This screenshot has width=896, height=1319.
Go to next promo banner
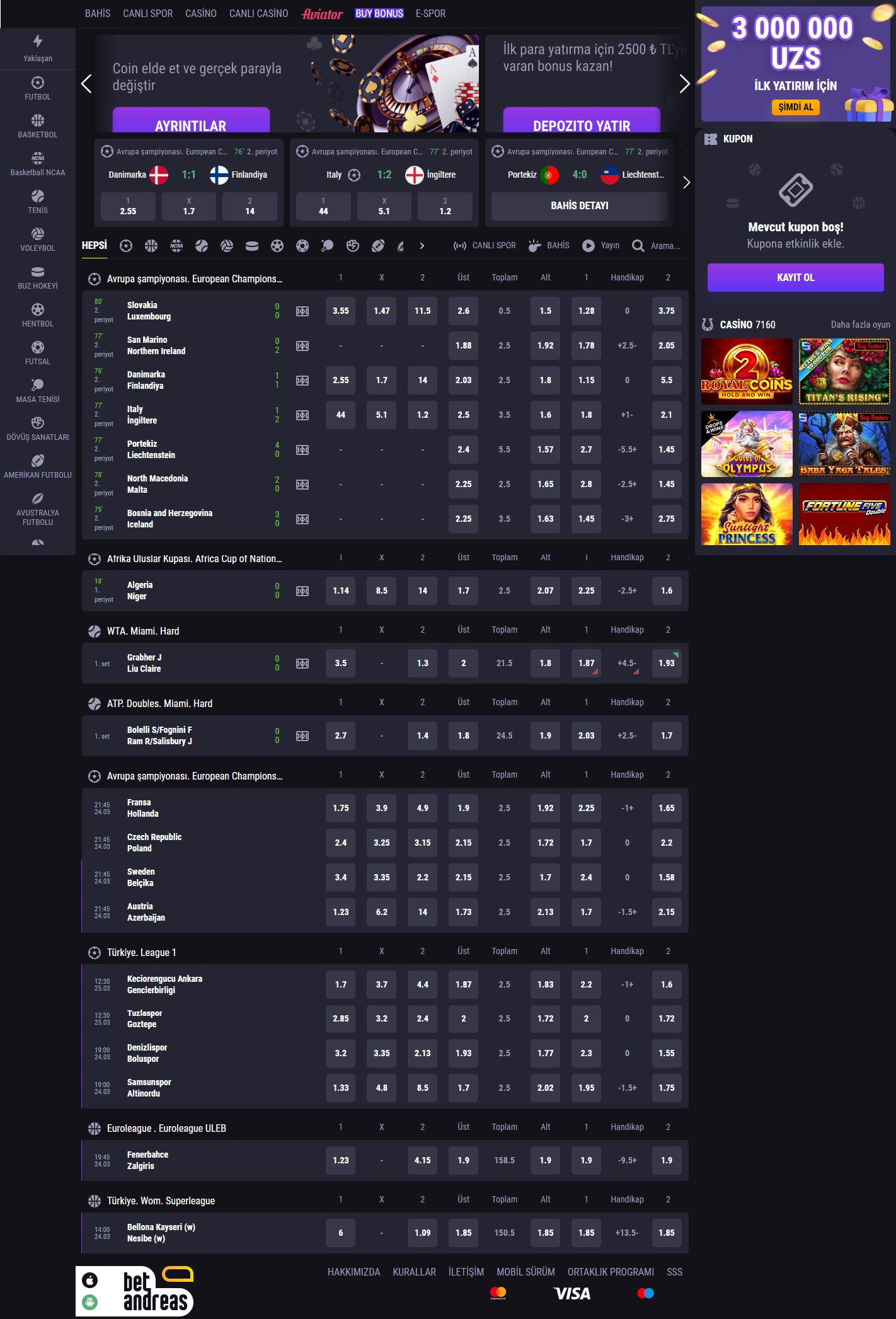click(x=684, y=84)
